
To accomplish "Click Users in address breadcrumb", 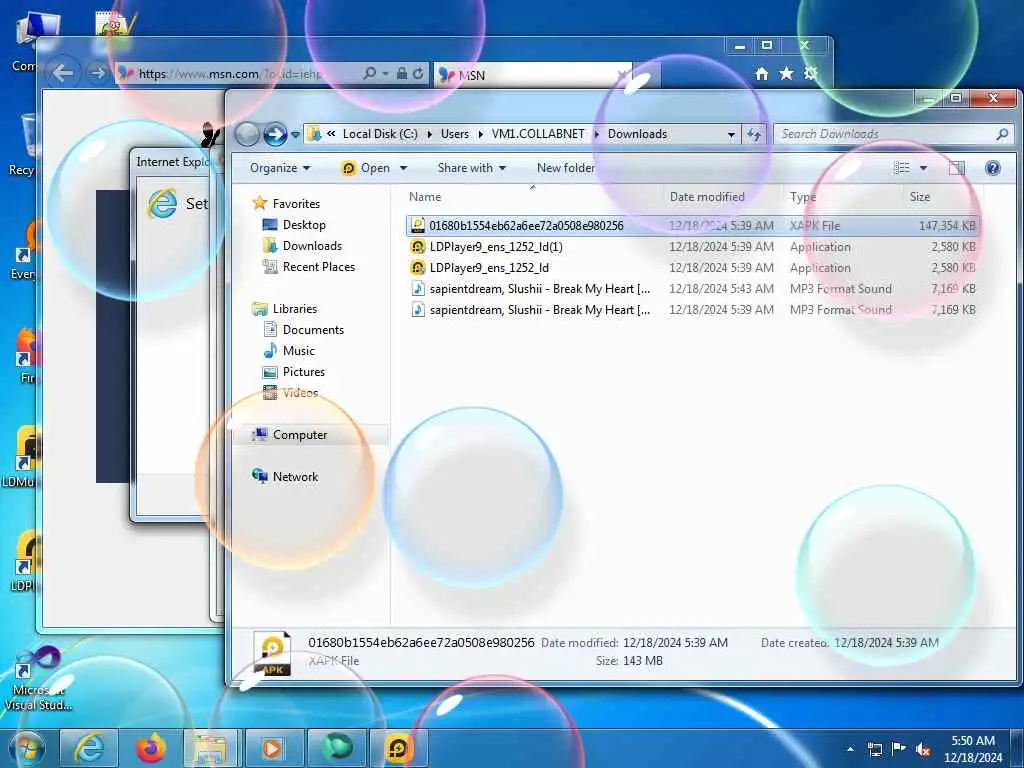I will pyautogui.click(x=455, y=134).
